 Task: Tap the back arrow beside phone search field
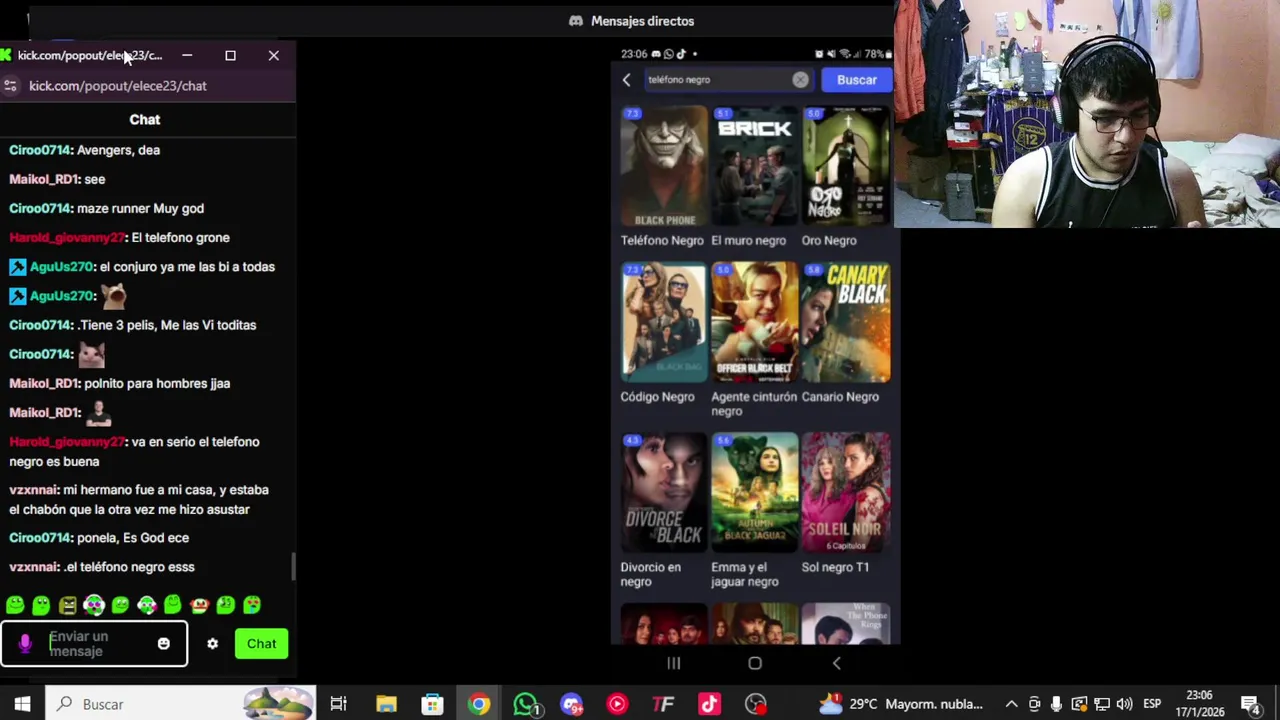(627, 80)
